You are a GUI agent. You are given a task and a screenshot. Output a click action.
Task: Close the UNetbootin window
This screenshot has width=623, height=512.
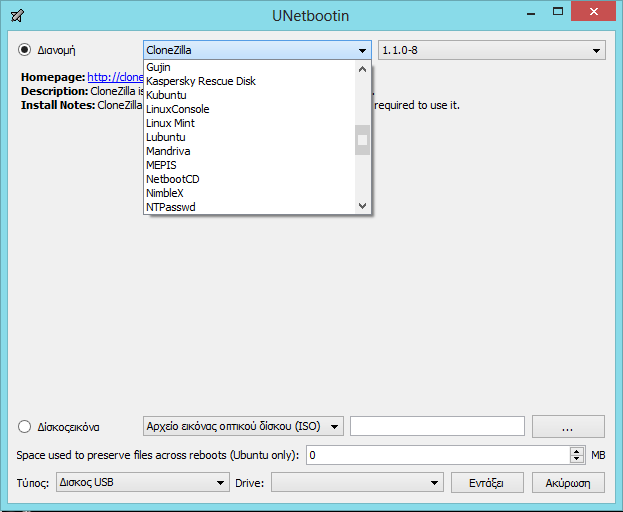tap(594, 11)
